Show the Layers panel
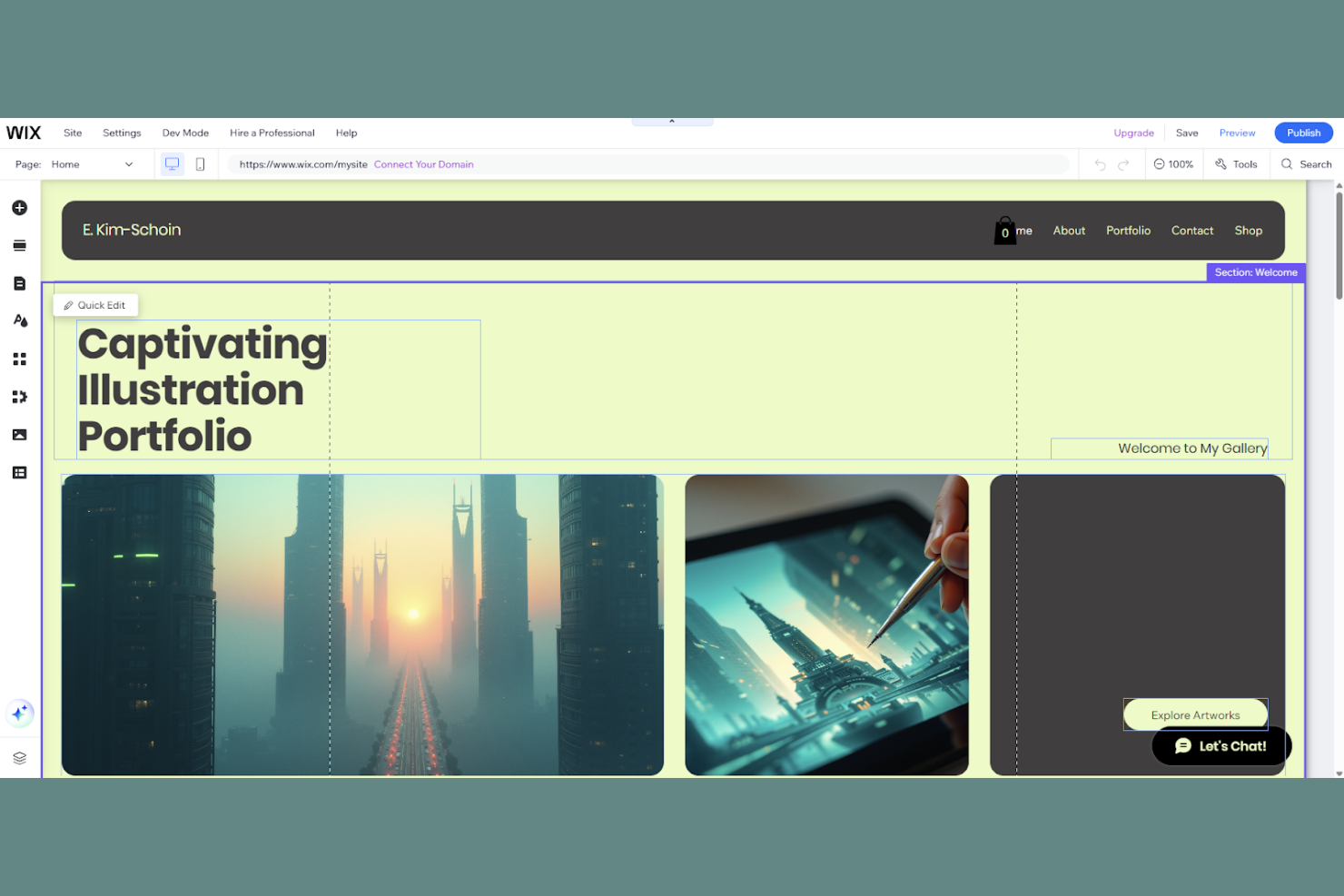 click(x=19, y=758)
